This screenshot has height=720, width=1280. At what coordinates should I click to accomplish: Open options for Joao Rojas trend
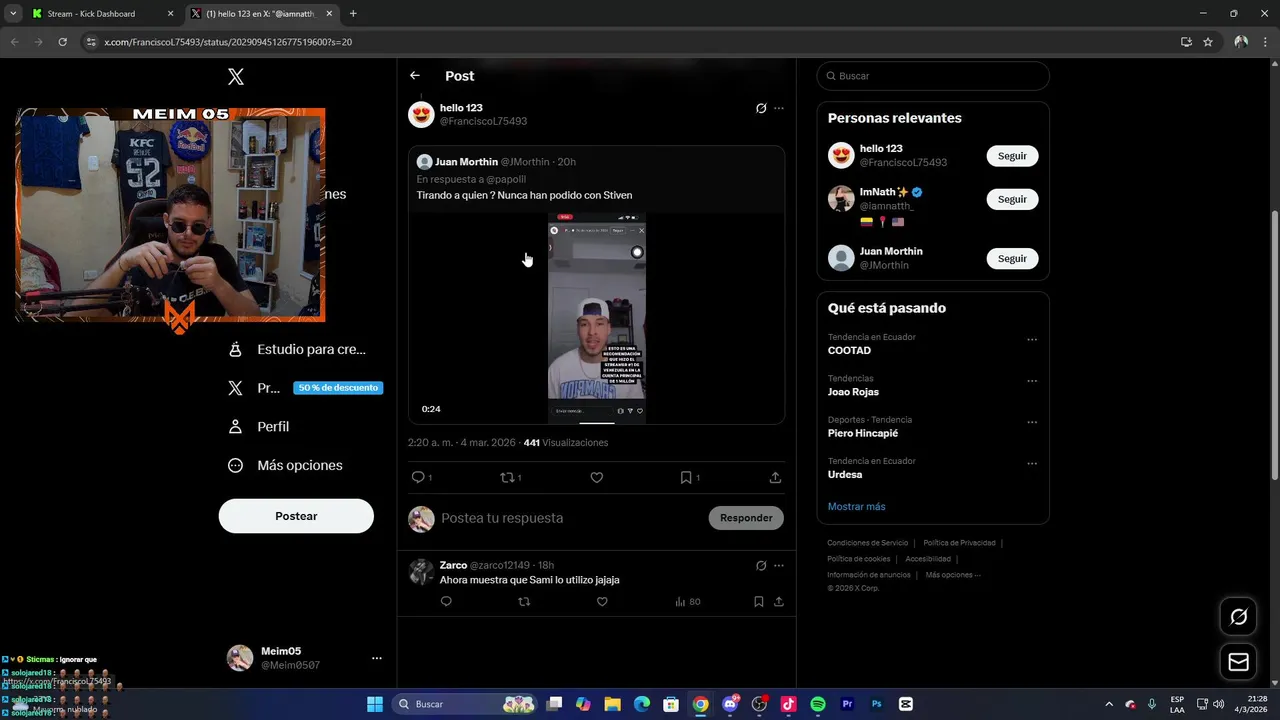(1032, 381)
